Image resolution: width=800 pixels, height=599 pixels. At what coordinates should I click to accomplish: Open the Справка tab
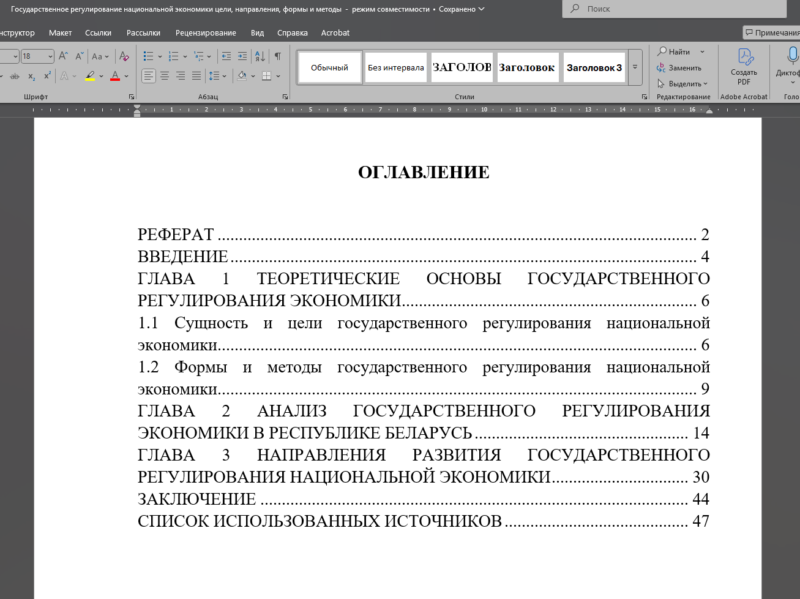(x=292, y=33)
